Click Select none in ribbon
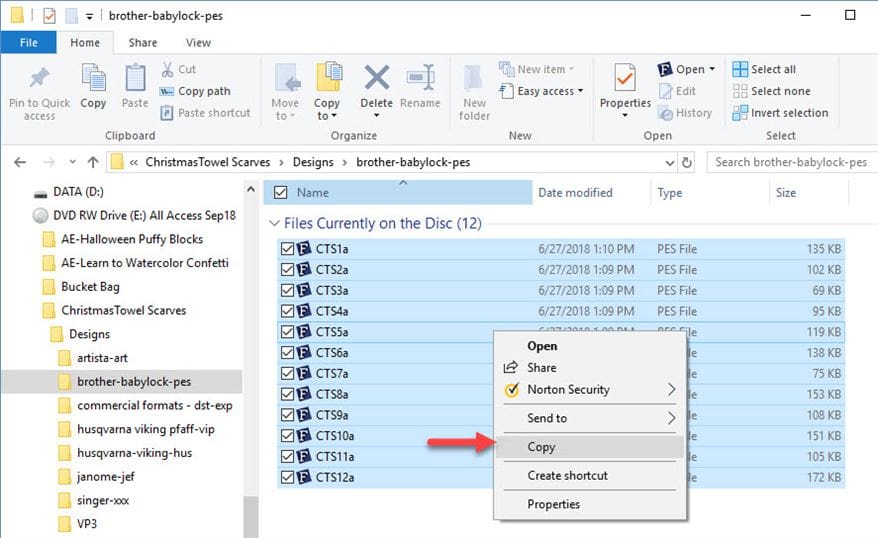878x538 pixels. (771, 91)
